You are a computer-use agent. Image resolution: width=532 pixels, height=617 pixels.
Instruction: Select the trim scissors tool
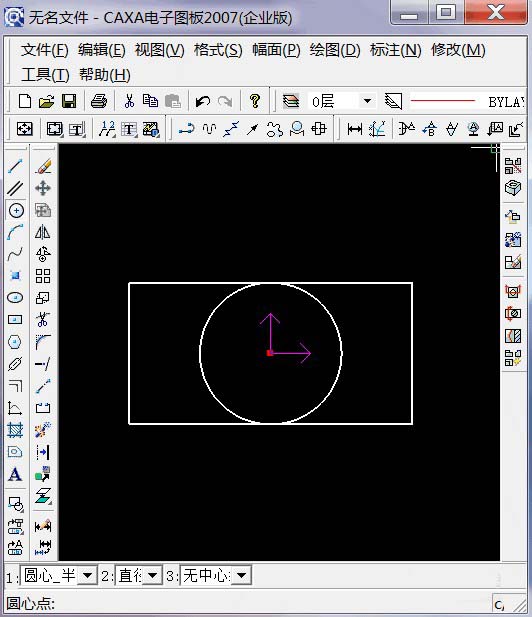pos(42,320)
